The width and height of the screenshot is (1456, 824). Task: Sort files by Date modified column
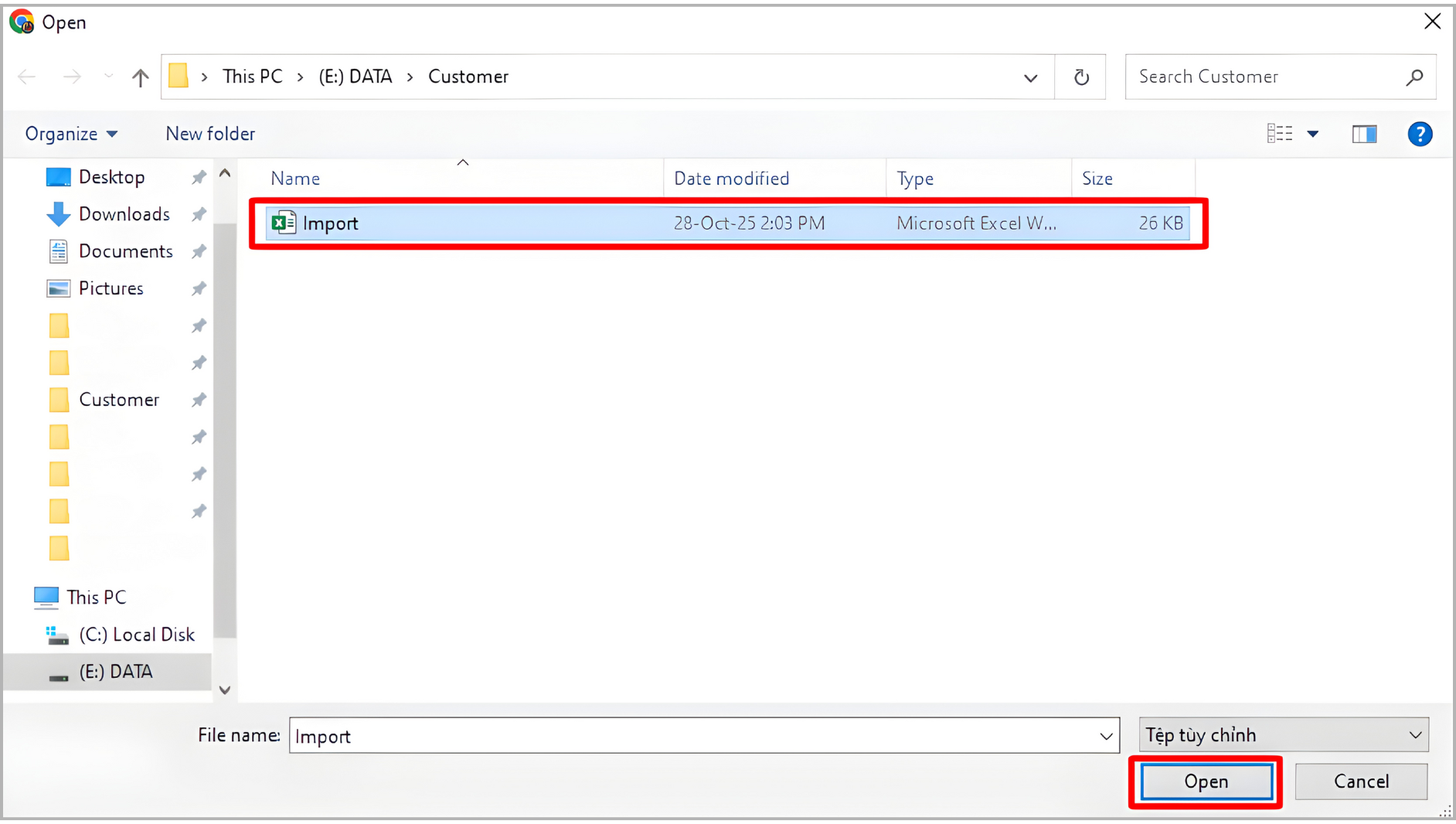point(731,179)
